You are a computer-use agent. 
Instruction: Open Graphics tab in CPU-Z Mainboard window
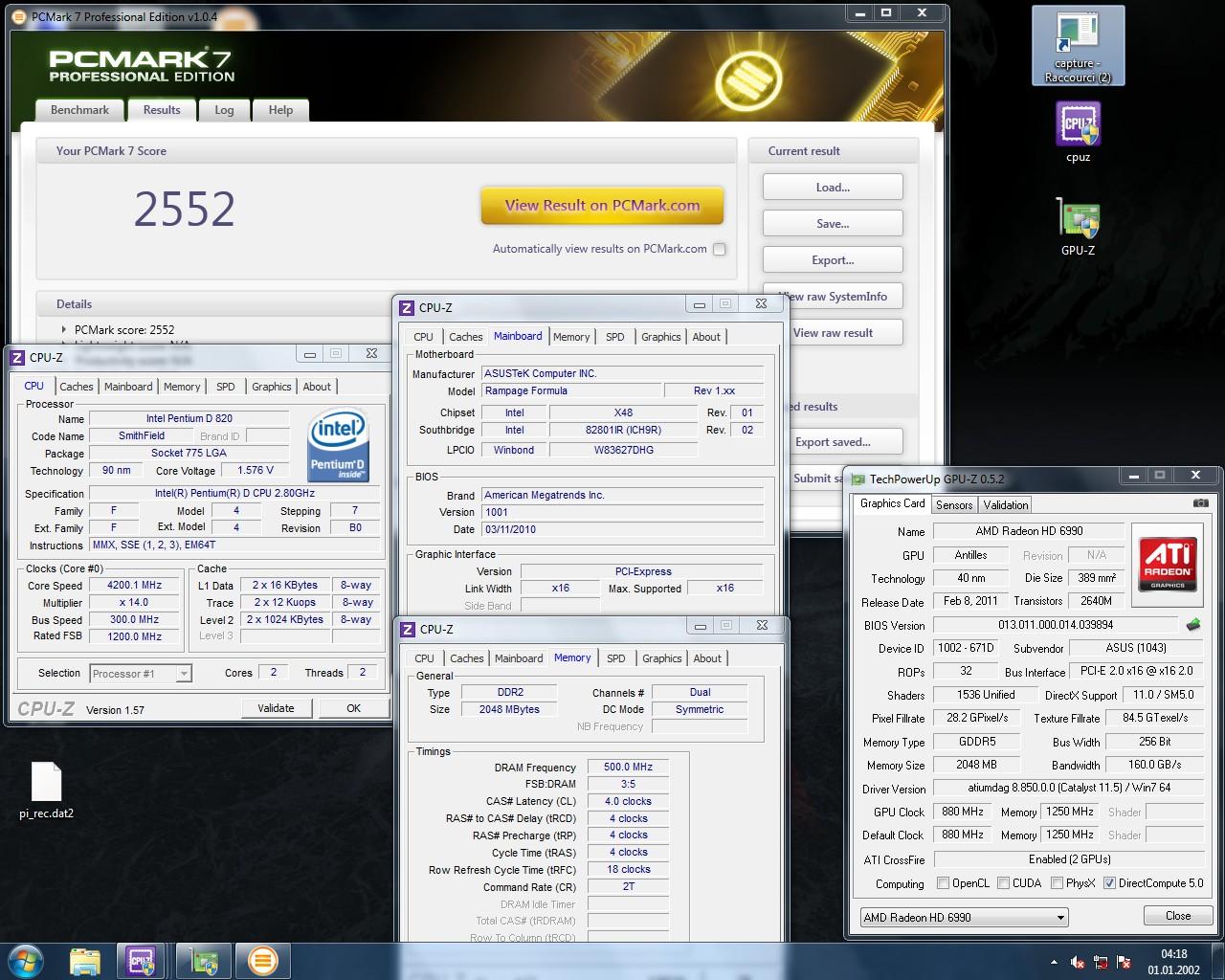point(661,337)
